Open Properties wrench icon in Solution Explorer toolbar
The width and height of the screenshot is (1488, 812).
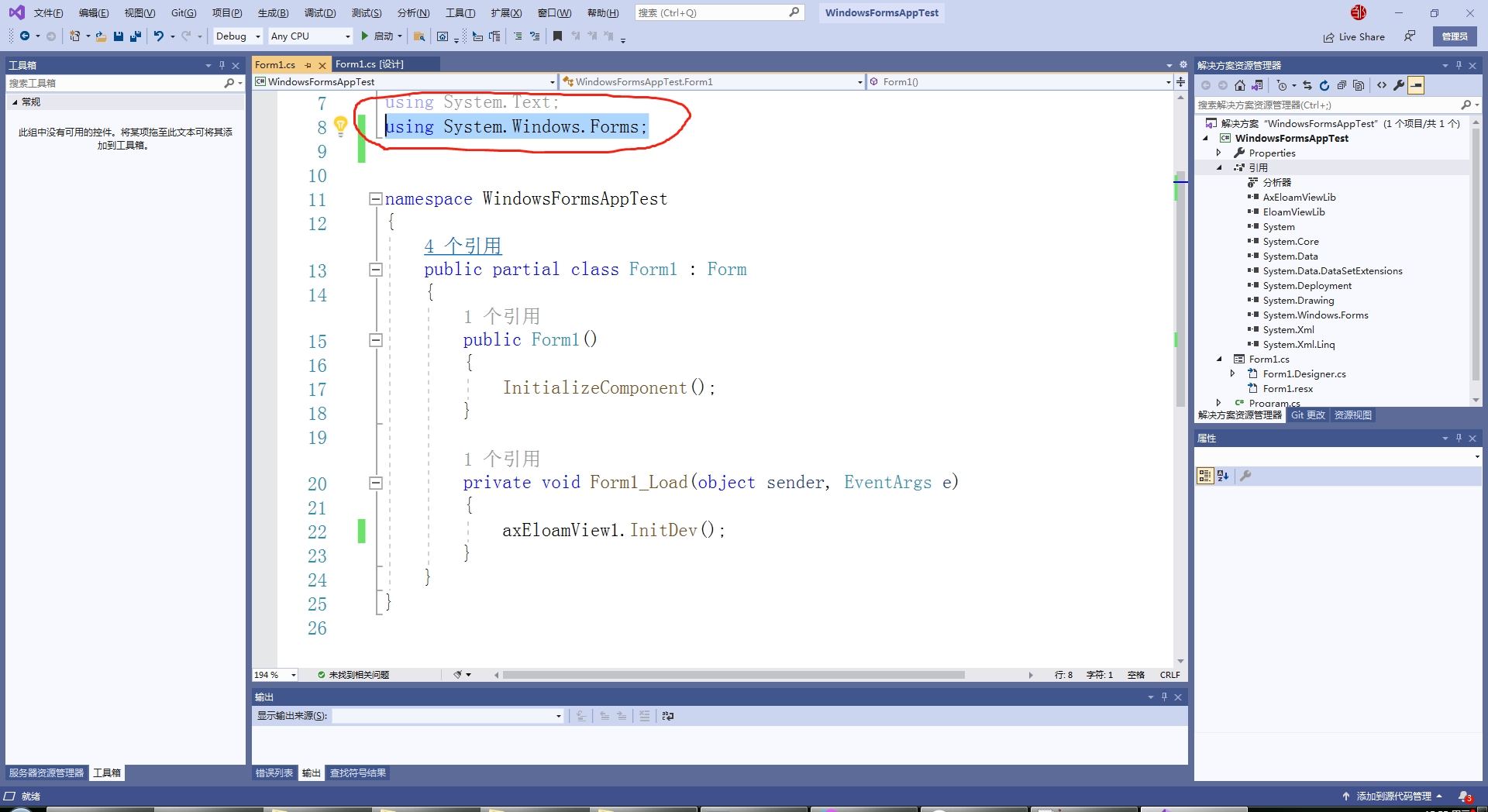tap(1399, 85)
